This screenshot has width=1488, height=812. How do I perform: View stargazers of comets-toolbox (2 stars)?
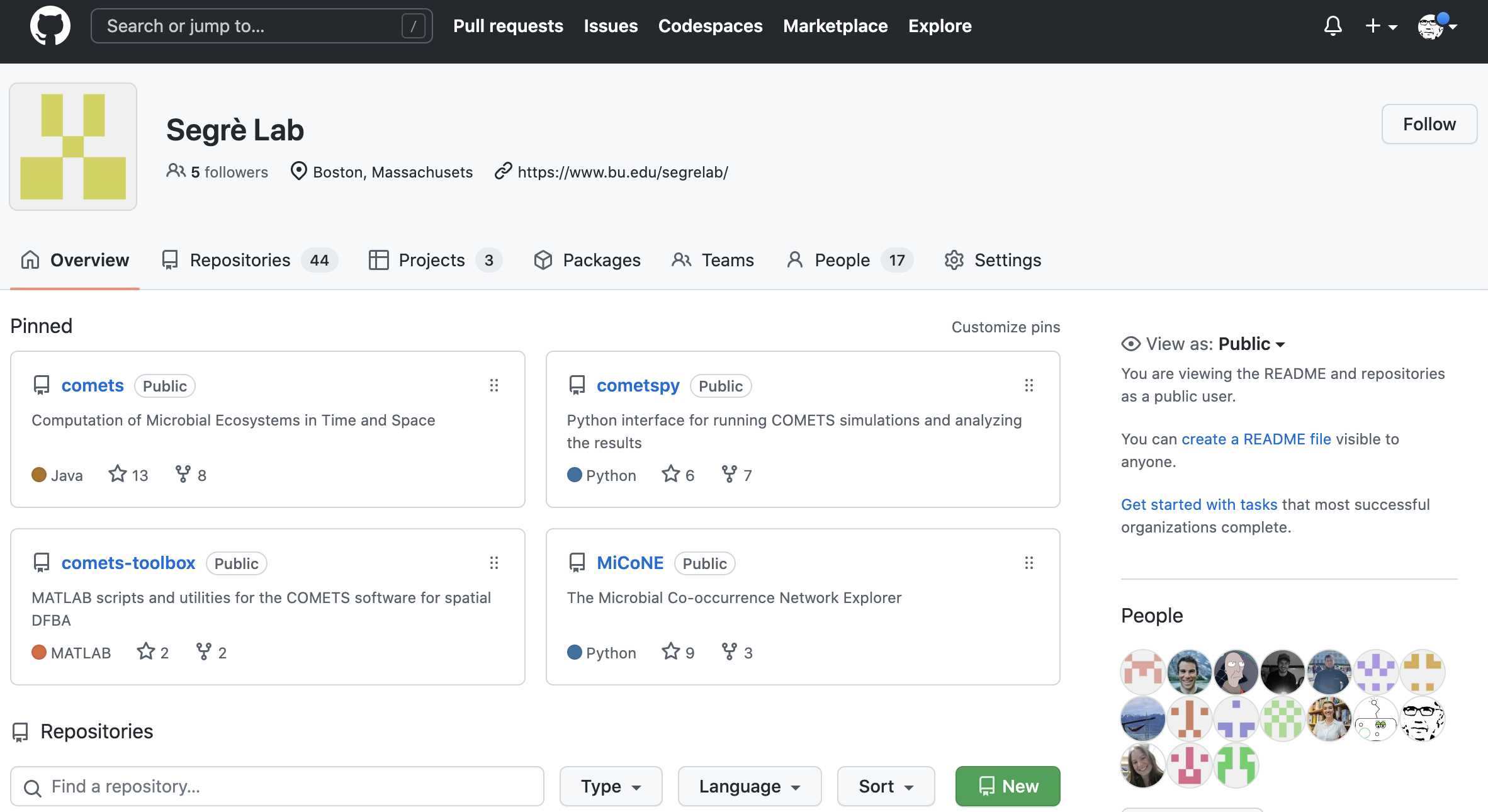tap(153, 652)
